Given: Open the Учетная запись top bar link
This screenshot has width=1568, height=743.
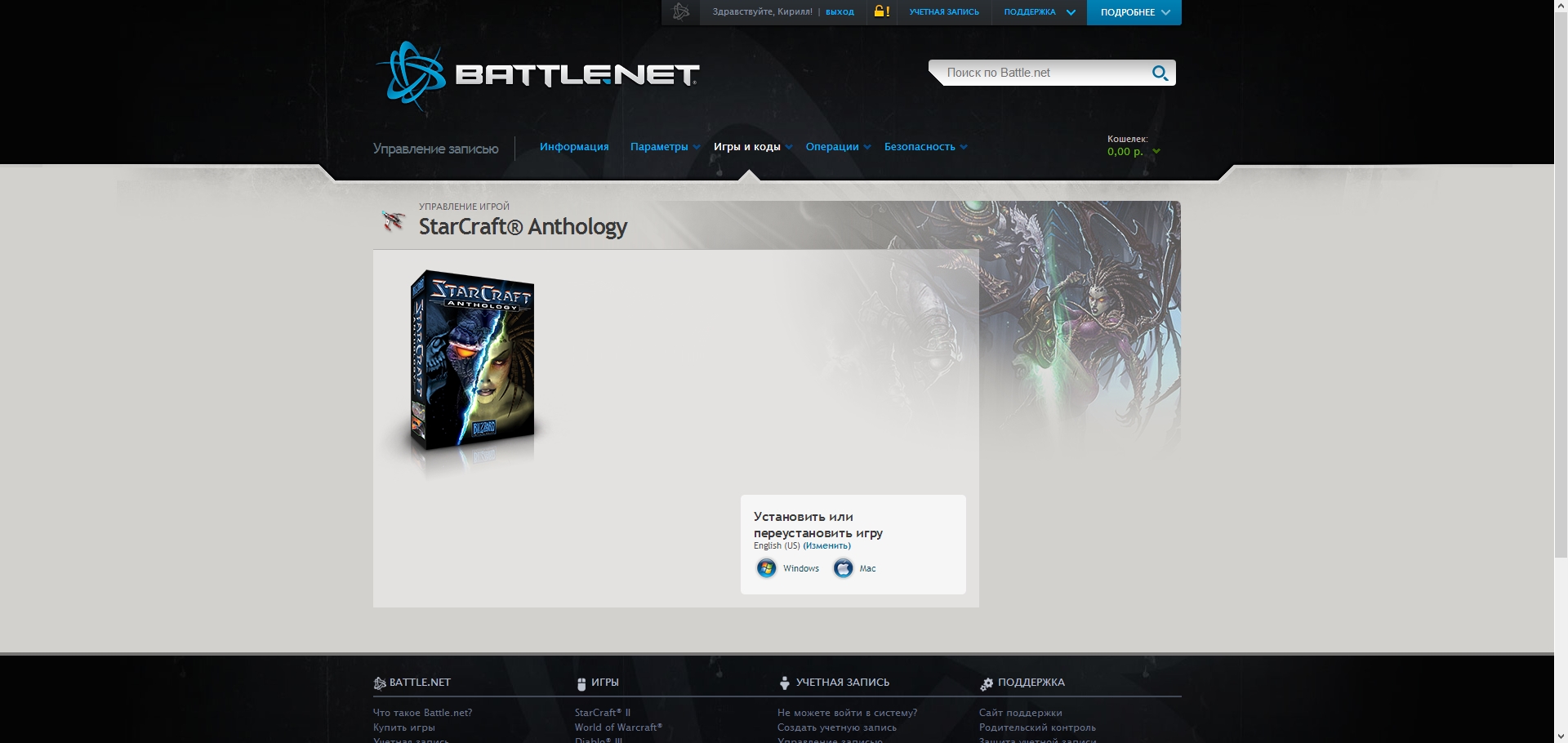Looking at the screenshot, I should 944,12.
